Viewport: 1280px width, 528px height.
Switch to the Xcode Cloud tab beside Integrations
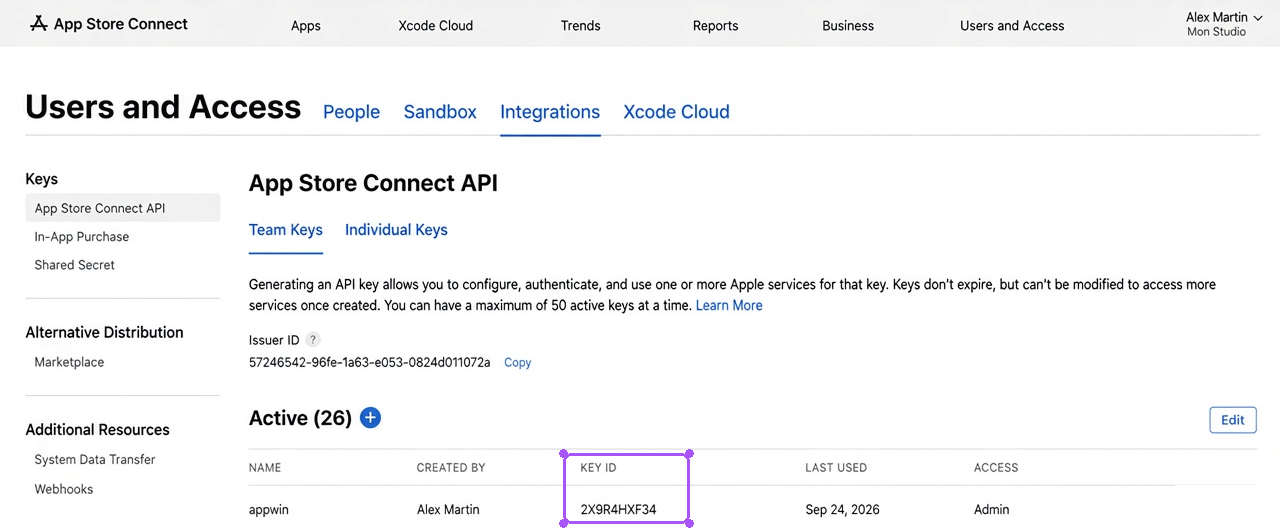[x=676, y=112]
